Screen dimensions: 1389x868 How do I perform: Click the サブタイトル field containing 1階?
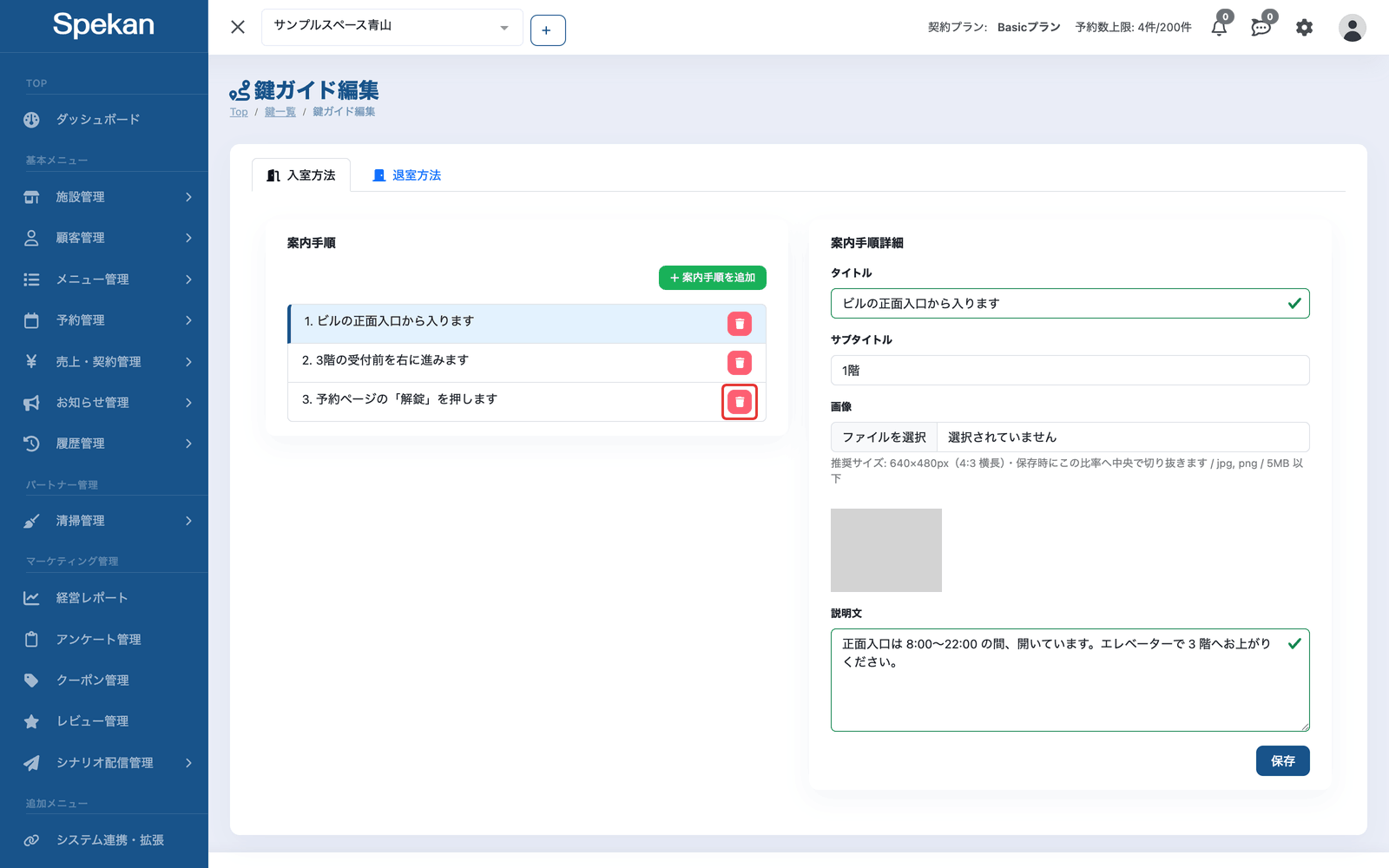1070,371
